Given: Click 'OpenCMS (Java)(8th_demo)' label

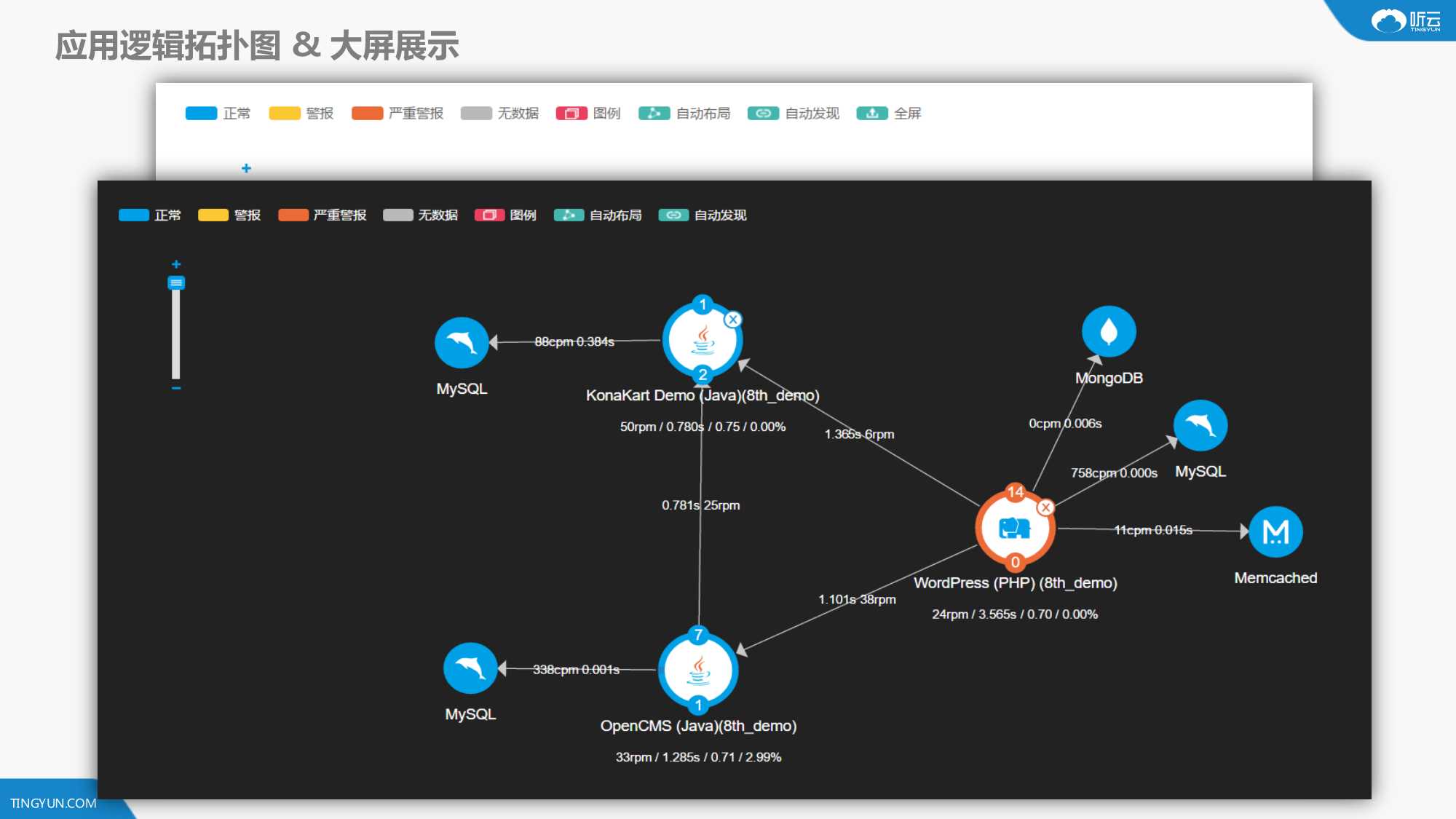Looking at the screenshot, I should tap(698, 726).
